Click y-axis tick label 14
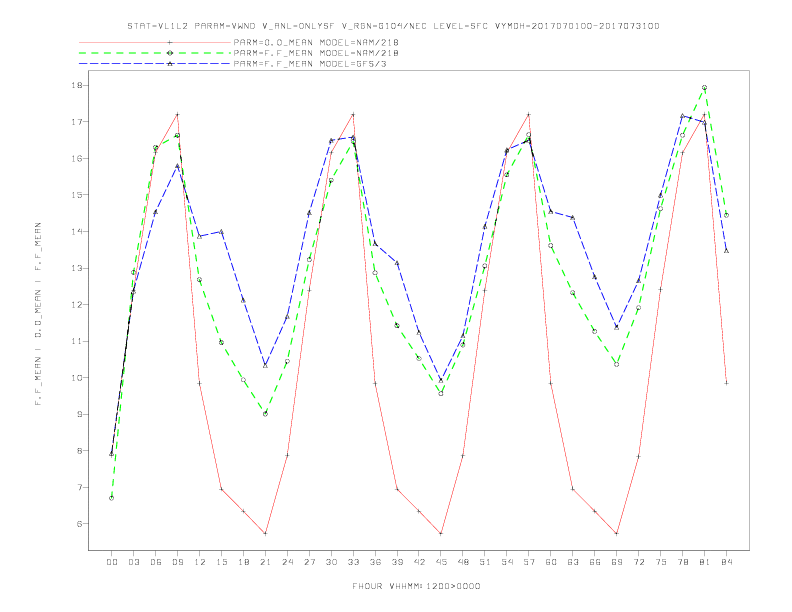Viewport: 792px width, 612px height. coord(77,232)
